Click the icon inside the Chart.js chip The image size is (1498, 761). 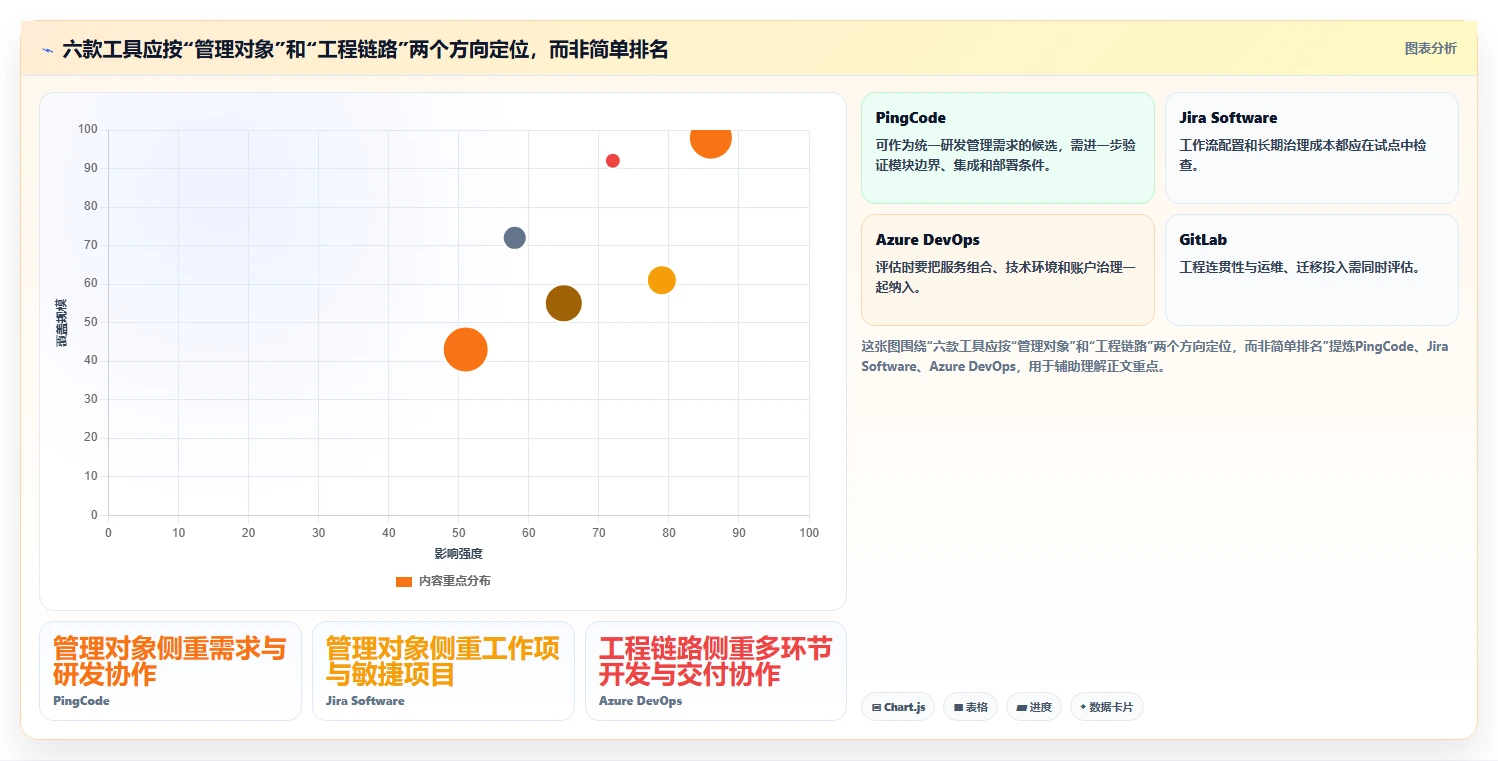click(877, 708)
